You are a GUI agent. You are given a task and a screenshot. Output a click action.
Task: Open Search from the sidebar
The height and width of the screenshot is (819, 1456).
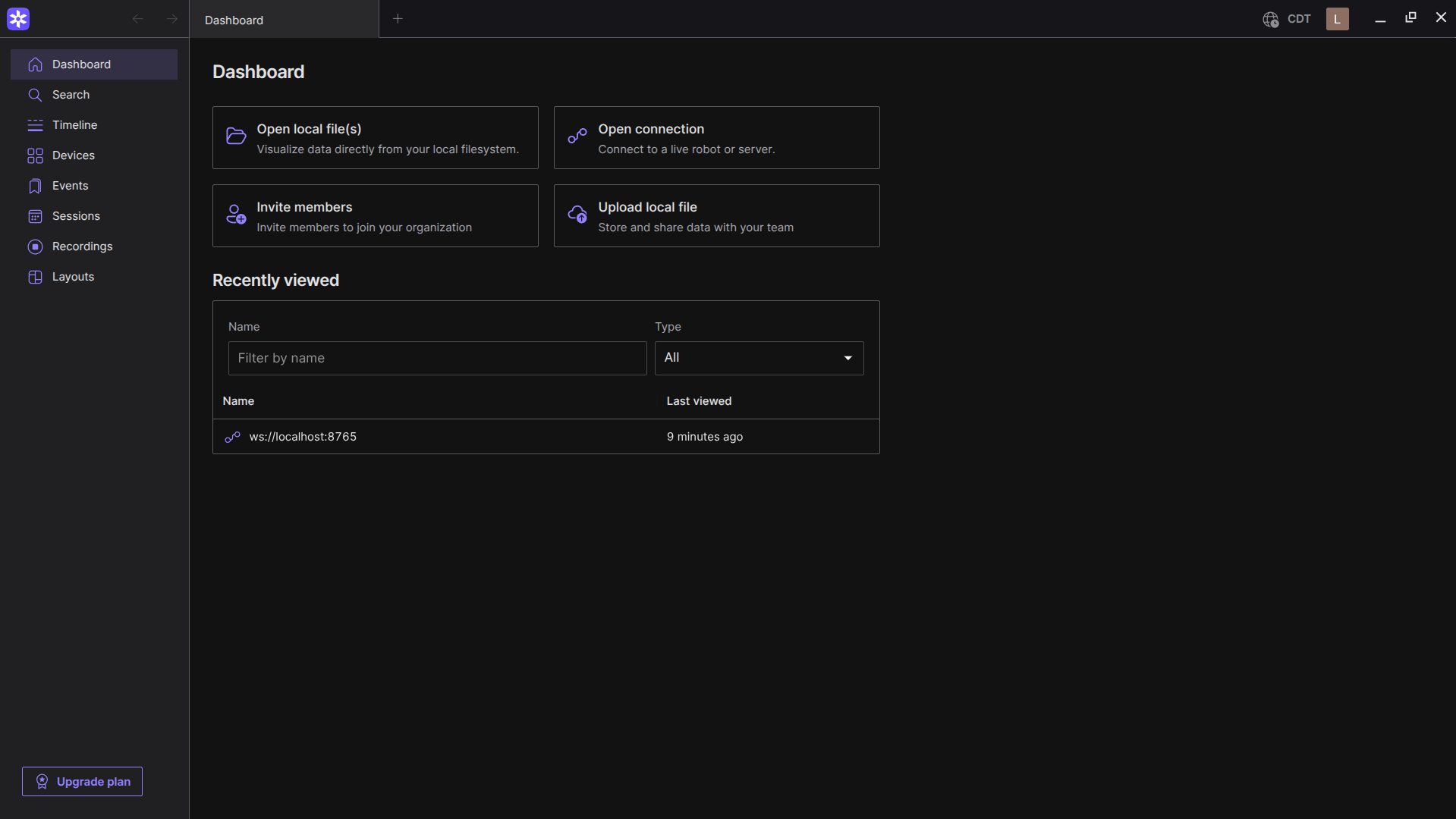point(94,95)
